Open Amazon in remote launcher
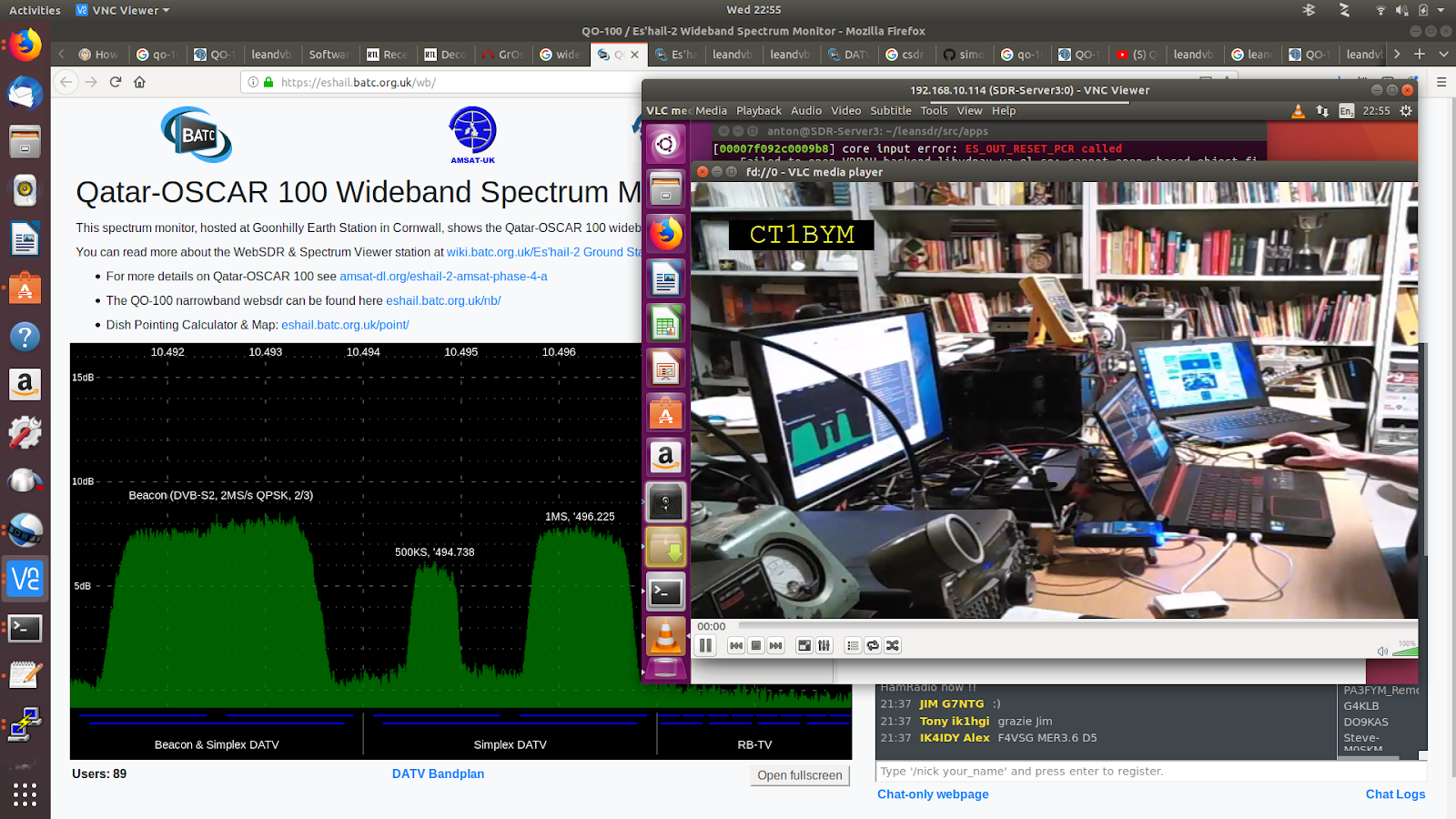1456x819 pixels. [666, 457]
